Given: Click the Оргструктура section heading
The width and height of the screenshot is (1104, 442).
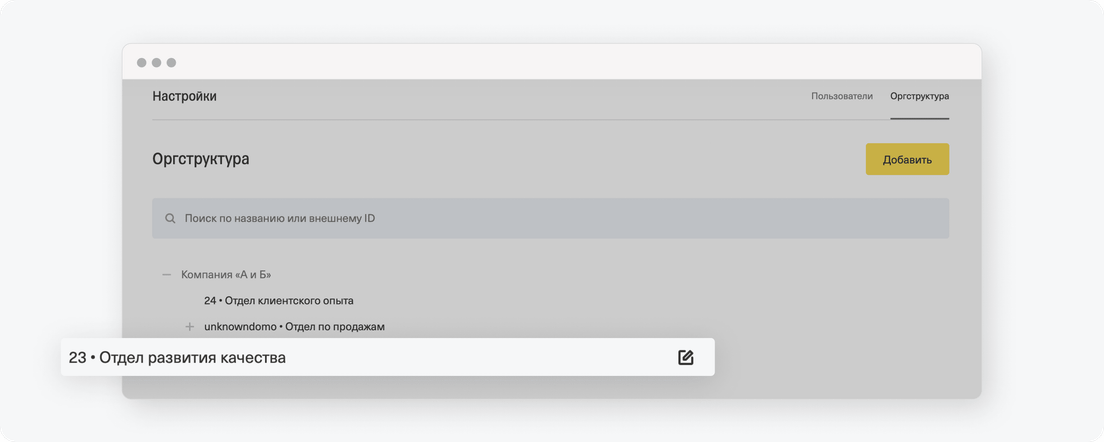Looking at the screenshot, I should (201, 159).
